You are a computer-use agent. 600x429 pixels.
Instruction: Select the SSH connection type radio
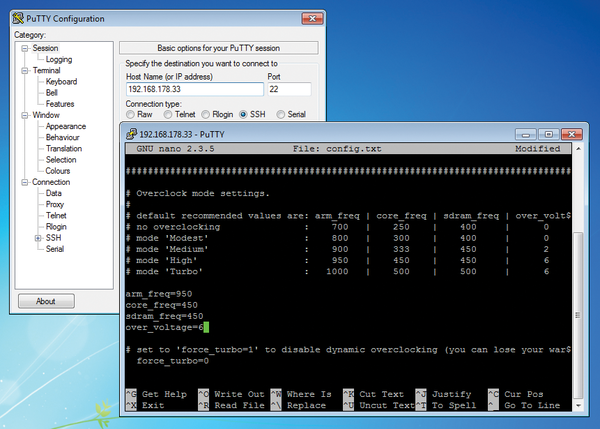click(x=243, y=114)
